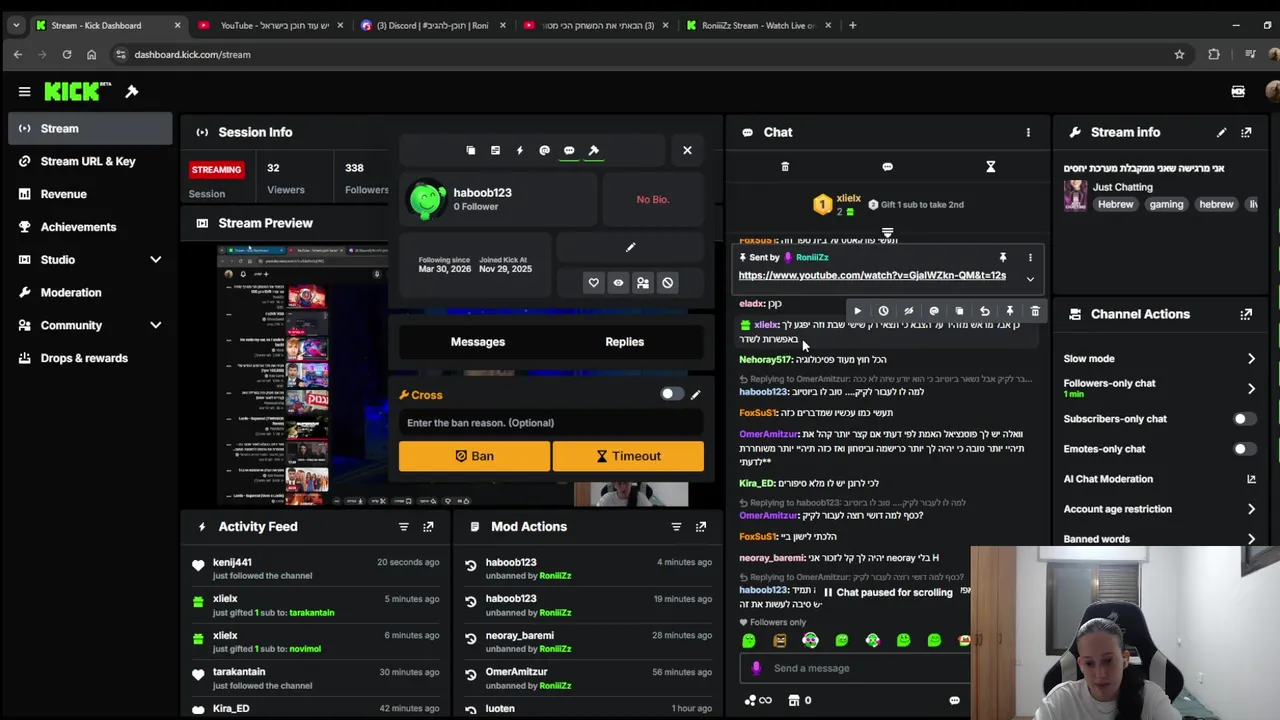This screenshot has height=720, width=1280.
Task: Close the haboob123 user card
Action: click(x=687, y=150)
